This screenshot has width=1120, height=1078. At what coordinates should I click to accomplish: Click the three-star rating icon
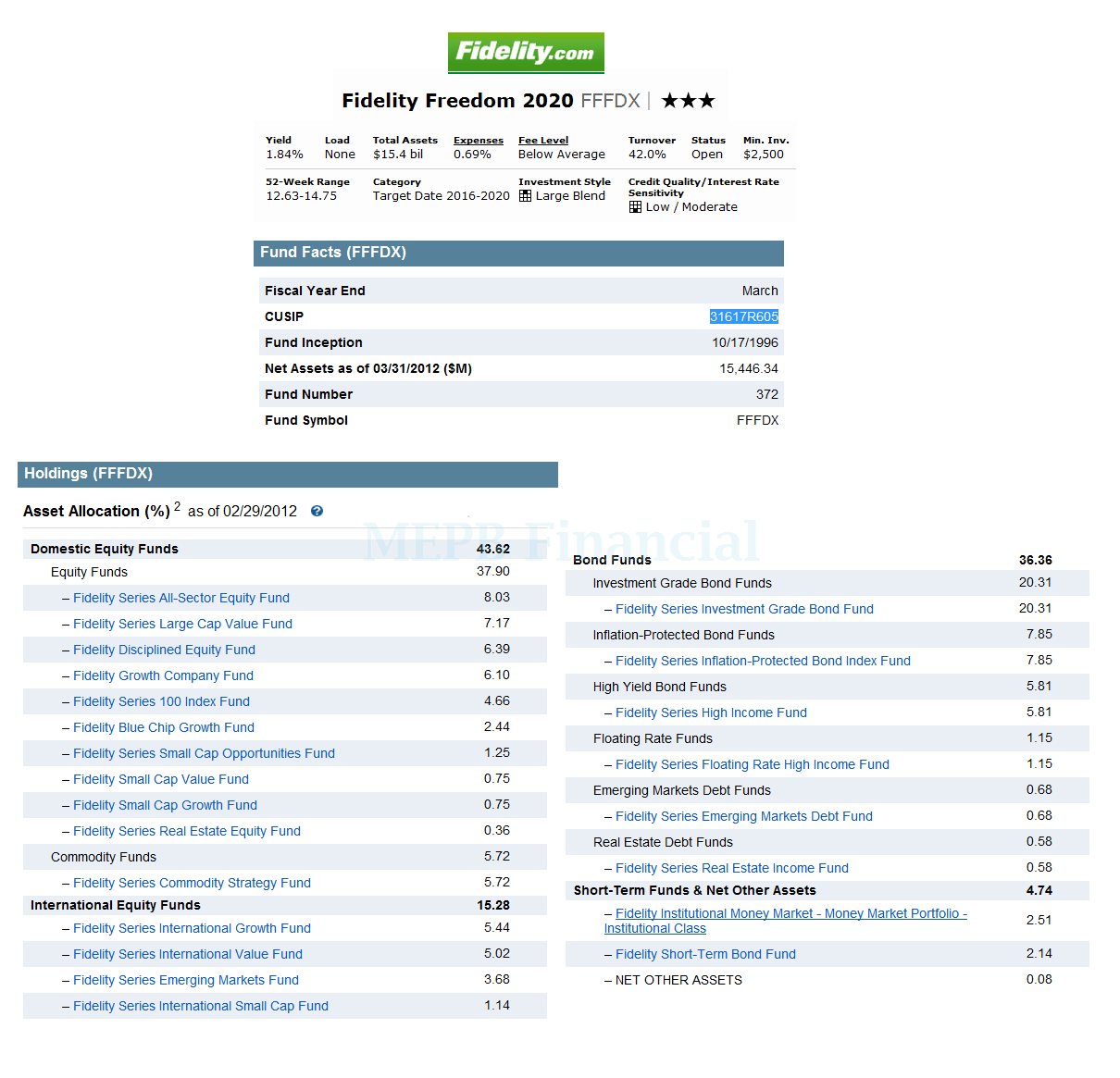pos(688,100)
